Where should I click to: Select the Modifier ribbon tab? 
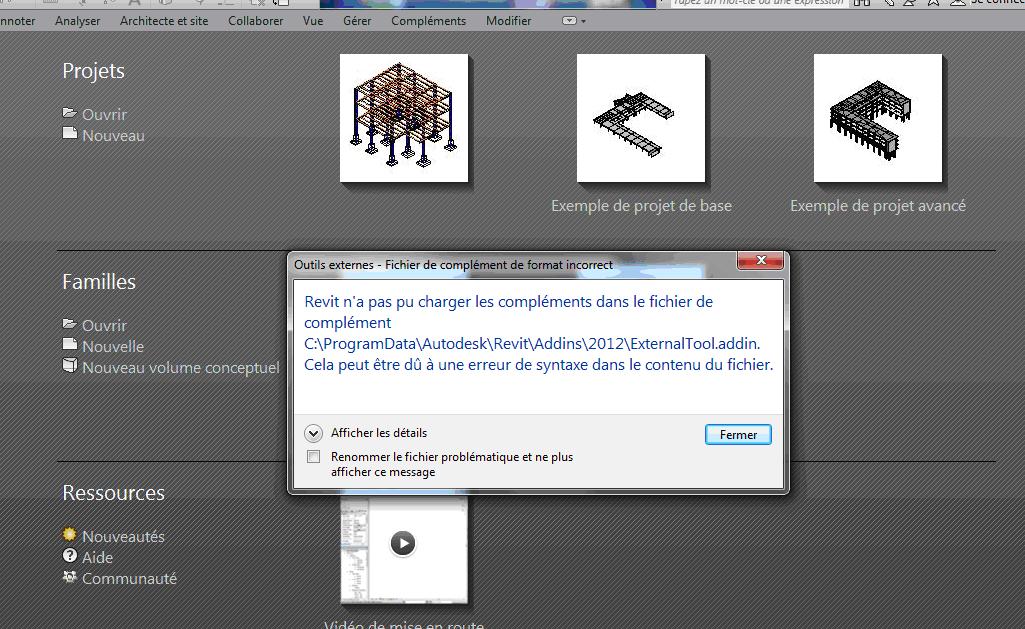[509, 21]
